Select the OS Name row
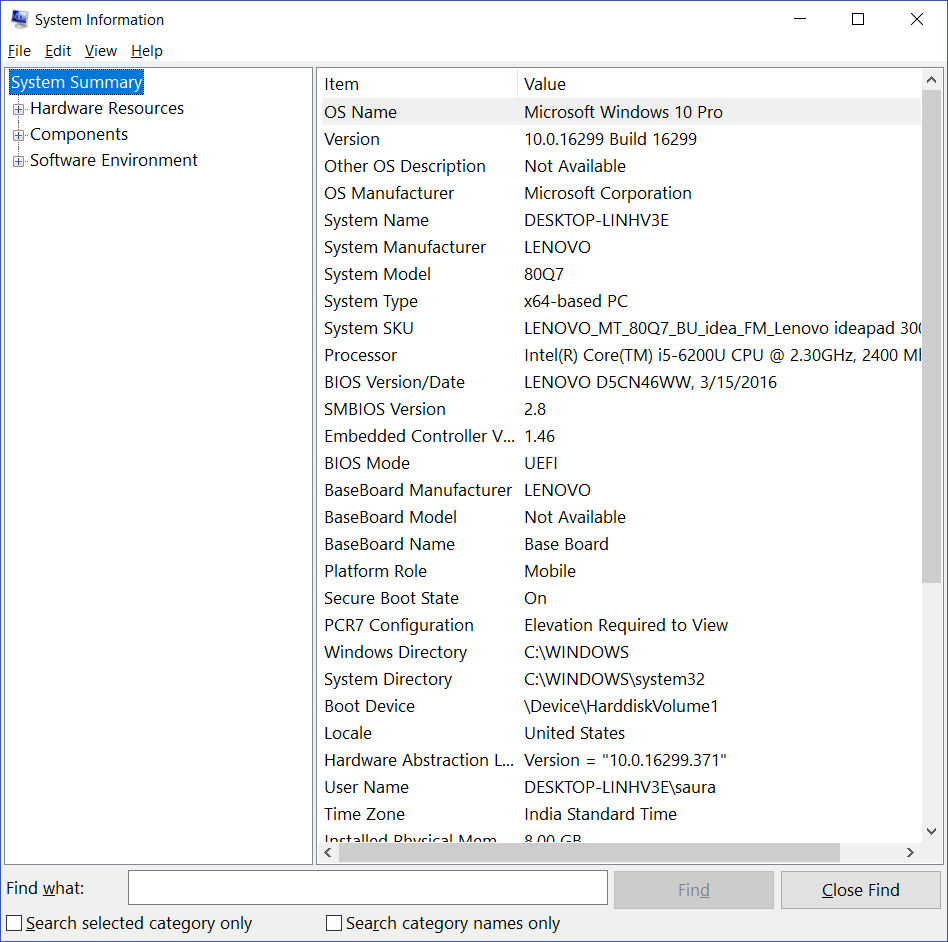Image resolution: width=948 pixels, height=942 pixels. point(621,112)
